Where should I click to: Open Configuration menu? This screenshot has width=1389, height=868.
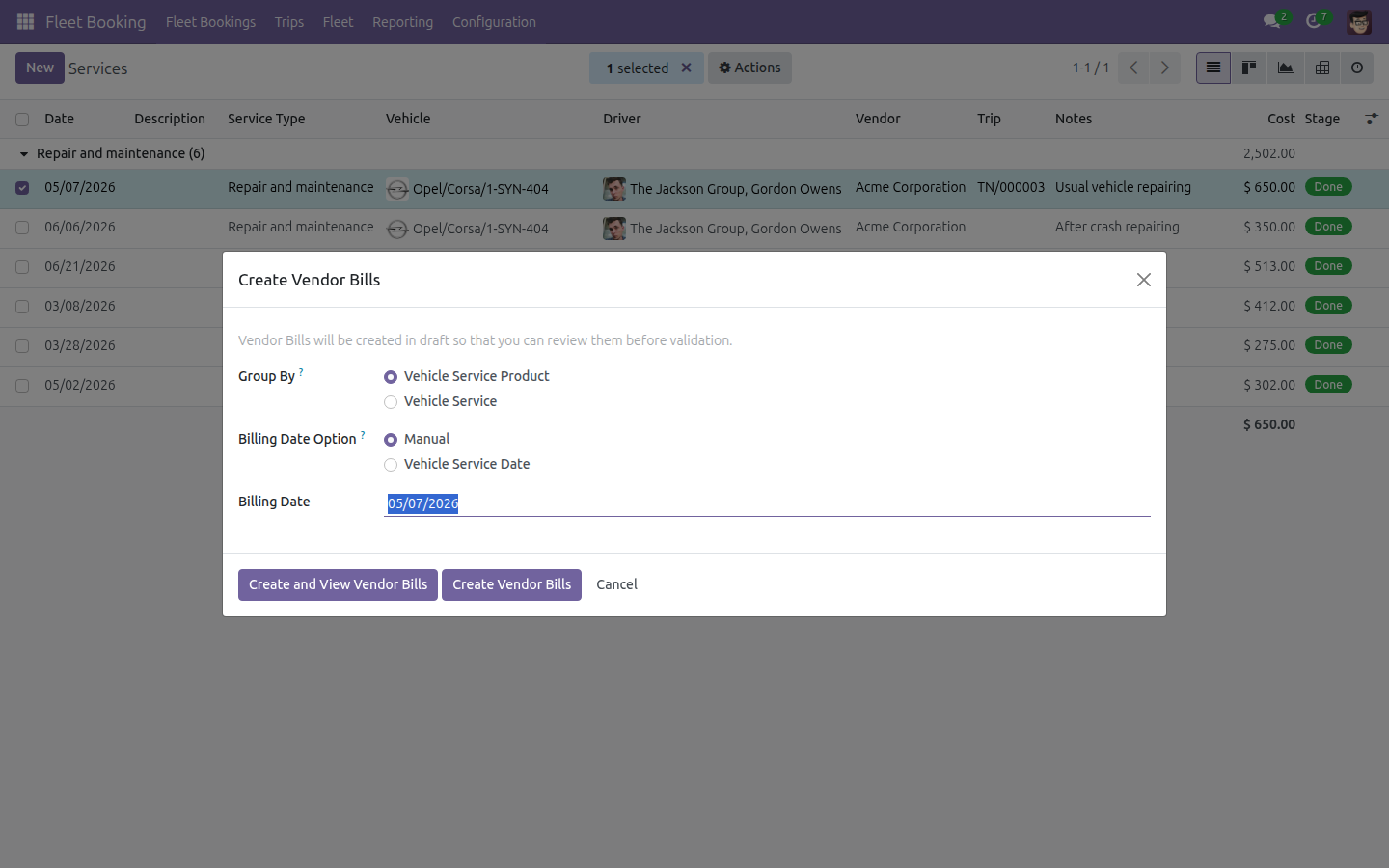(x=494, y=22)
